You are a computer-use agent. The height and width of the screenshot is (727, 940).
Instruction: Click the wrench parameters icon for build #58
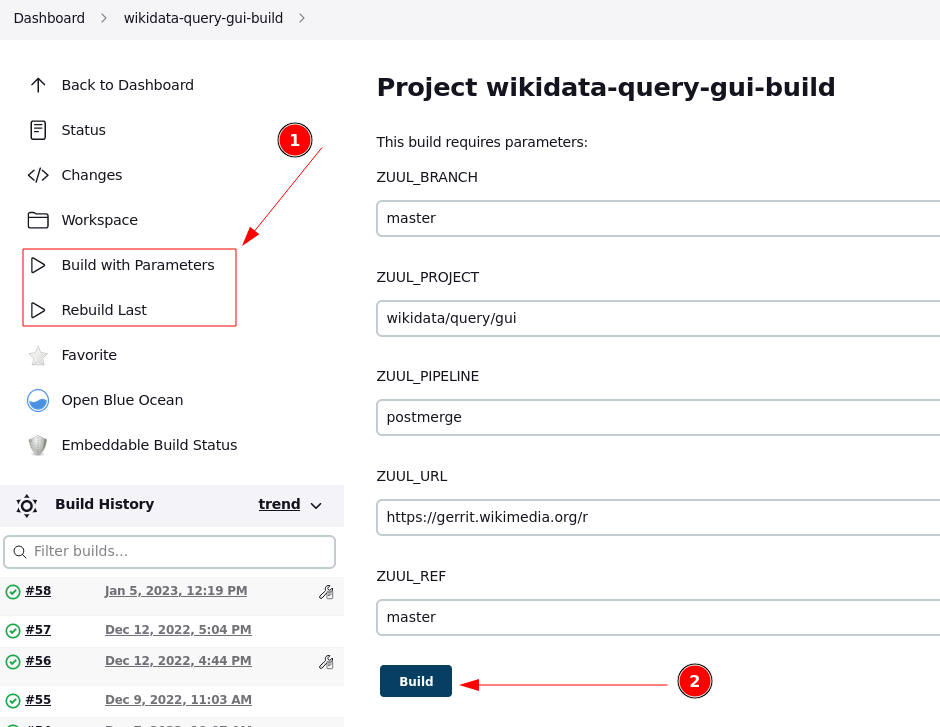[326, 592]
